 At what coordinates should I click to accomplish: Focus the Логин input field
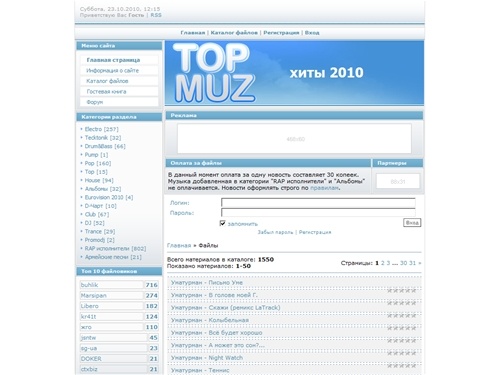point(318,202)
